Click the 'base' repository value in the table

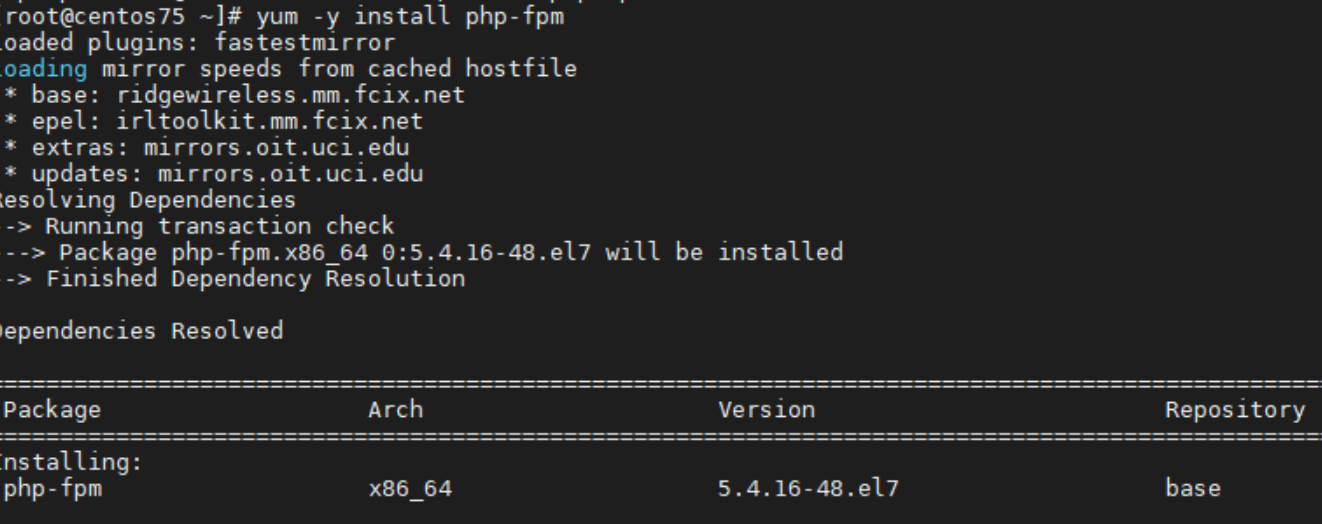(1192, 489)
